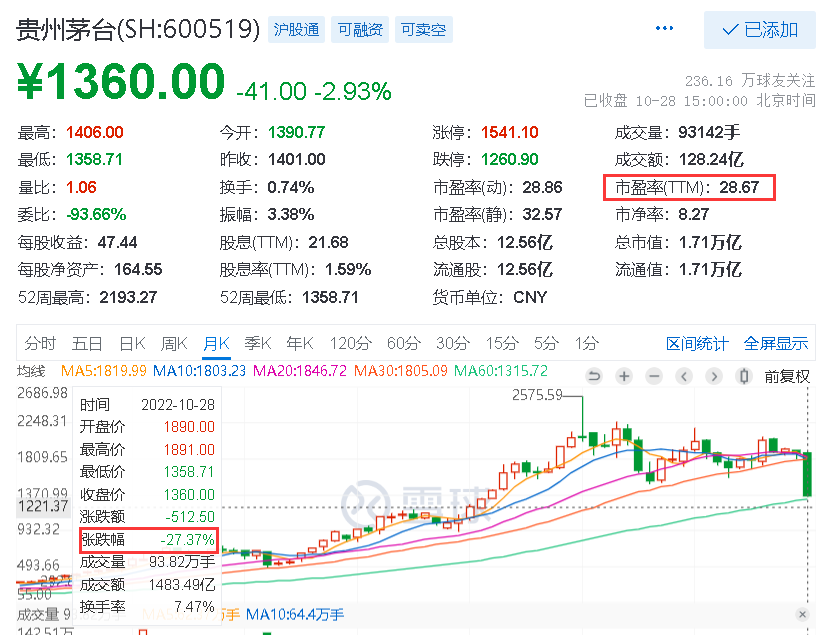826x635 pixels.
Task: Click the latest green monthly candlestick
Action: (807, 473)
